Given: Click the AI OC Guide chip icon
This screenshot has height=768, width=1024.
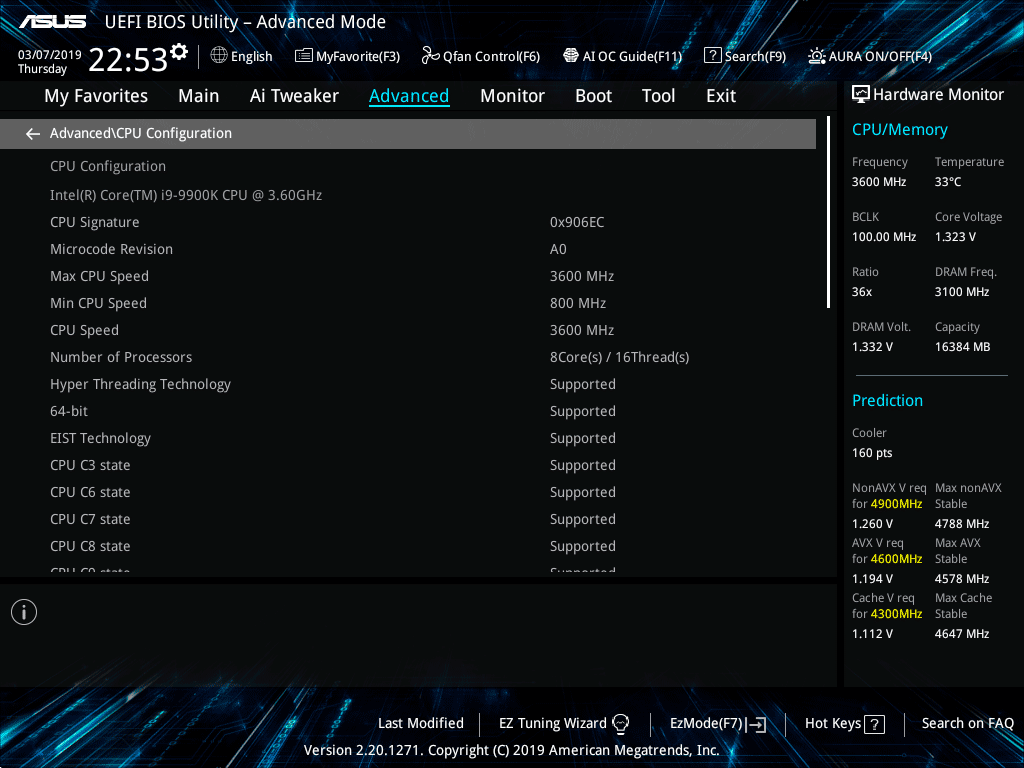Looking at the screenshot, I should pyautogui.click(x=571, y=56).
